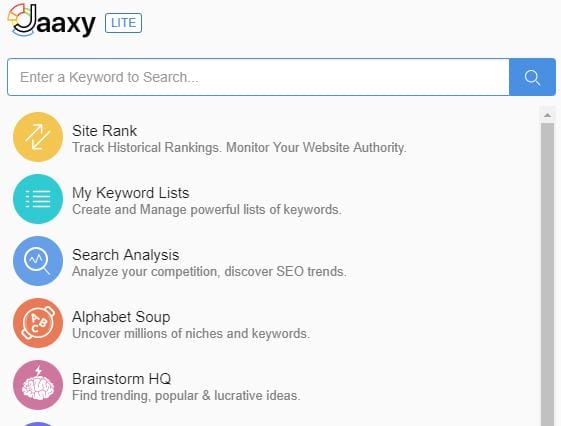This screenshot has width=561, height=426.
Task: Click the yellow Site Rank arrows icon
Action: tap(38, 137)
